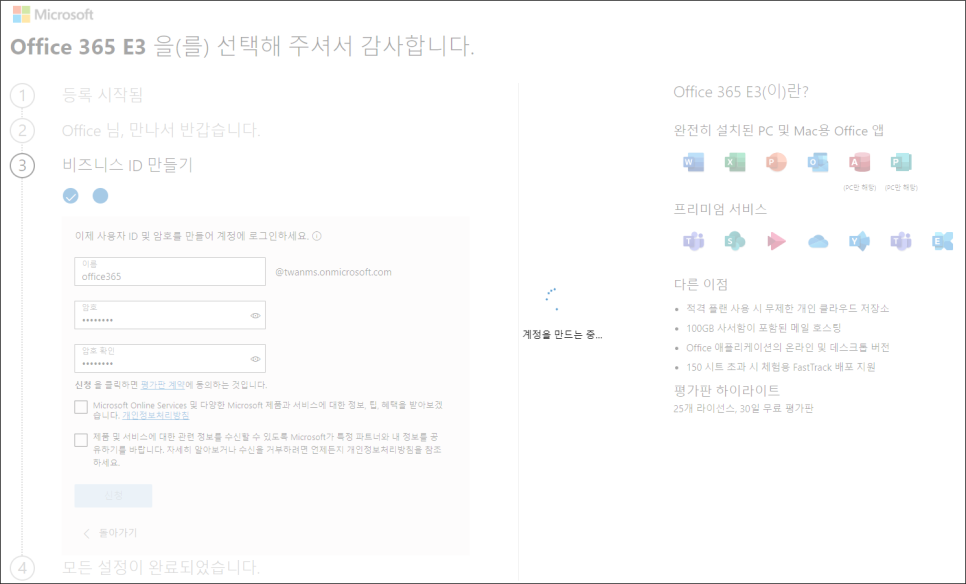Click the 프리미엄 서비스 heading
Screen dimensions: 966x584
(x=720, y=209)
